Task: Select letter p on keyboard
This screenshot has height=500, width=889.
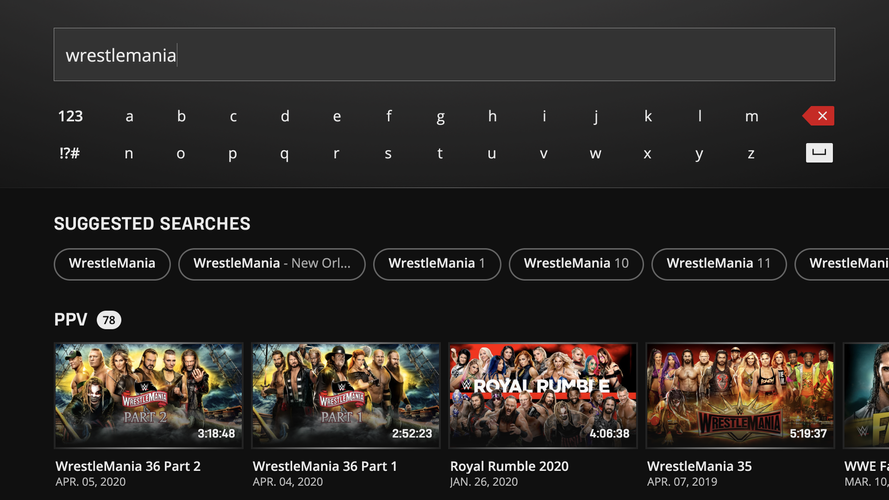Action: [232, 155]
